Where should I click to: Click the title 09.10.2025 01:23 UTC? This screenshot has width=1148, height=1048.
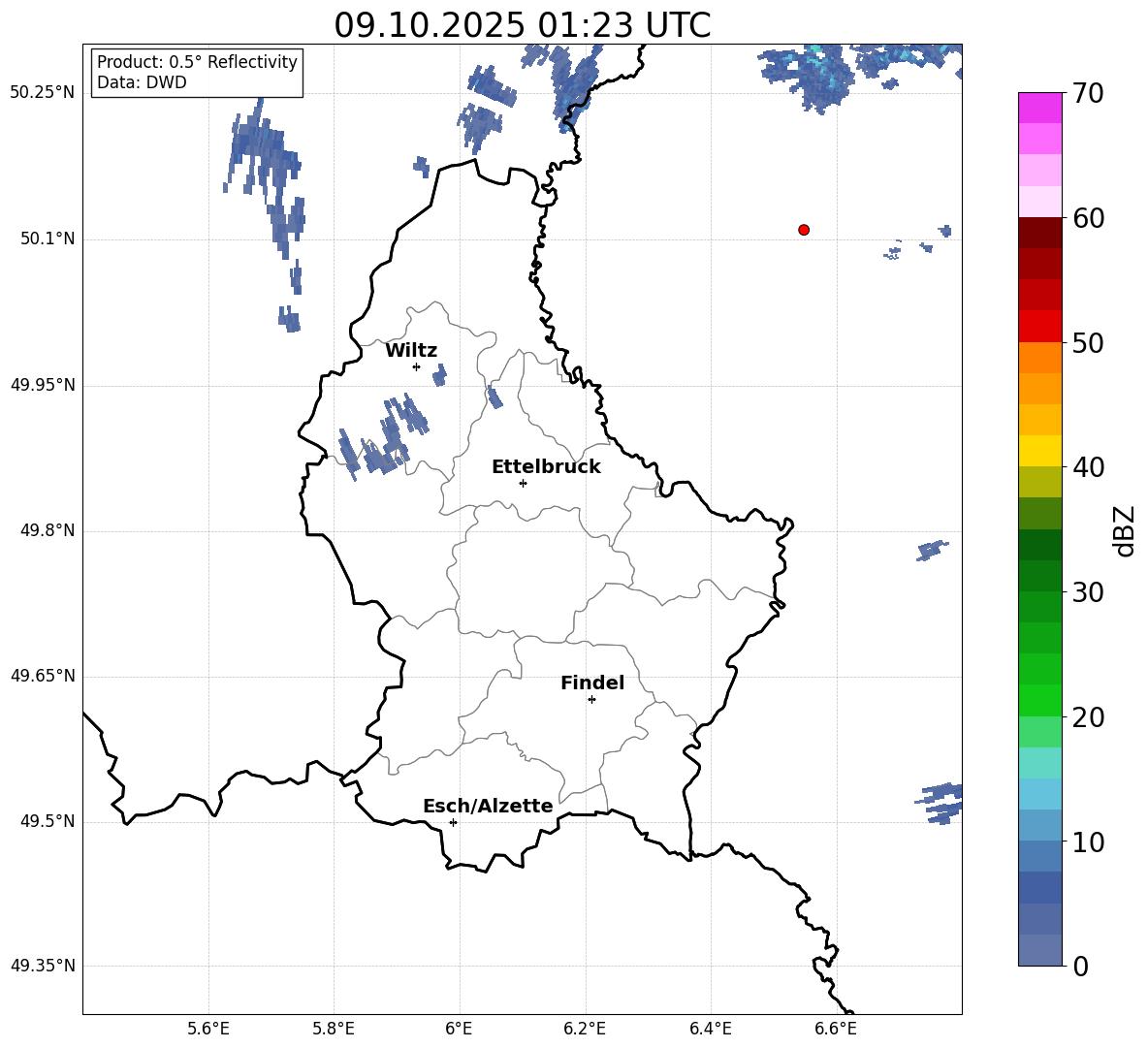[523, 25]
